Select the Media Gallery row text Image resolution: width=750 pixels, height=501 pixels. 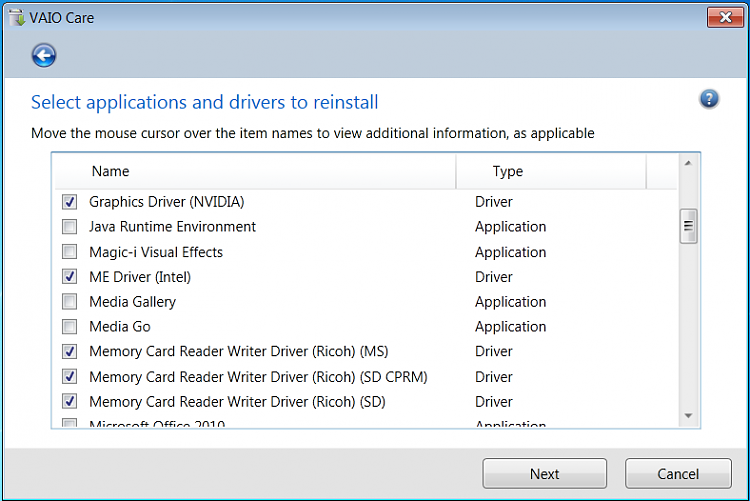(x=132, y=302)
